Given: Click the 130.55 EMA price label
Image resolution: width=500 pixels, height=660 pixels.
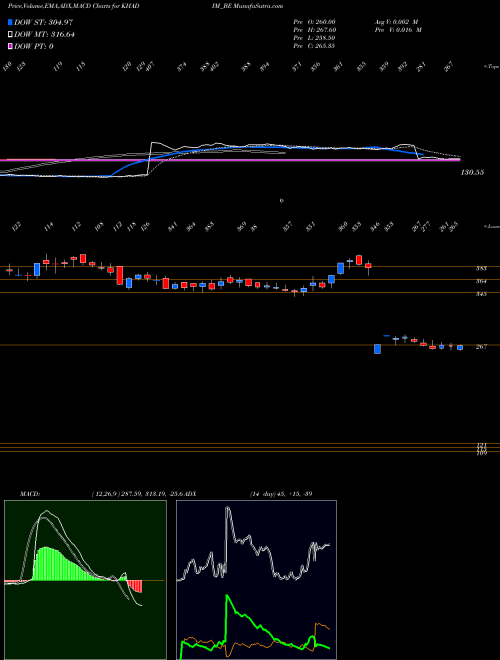Looking at the screenshot, I should click(472, 172).
